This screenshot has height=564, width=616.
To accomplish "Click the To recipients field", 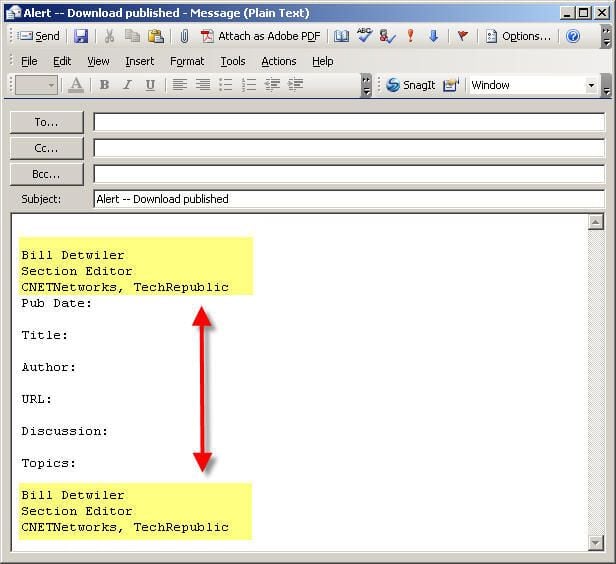I will [349, 122].
